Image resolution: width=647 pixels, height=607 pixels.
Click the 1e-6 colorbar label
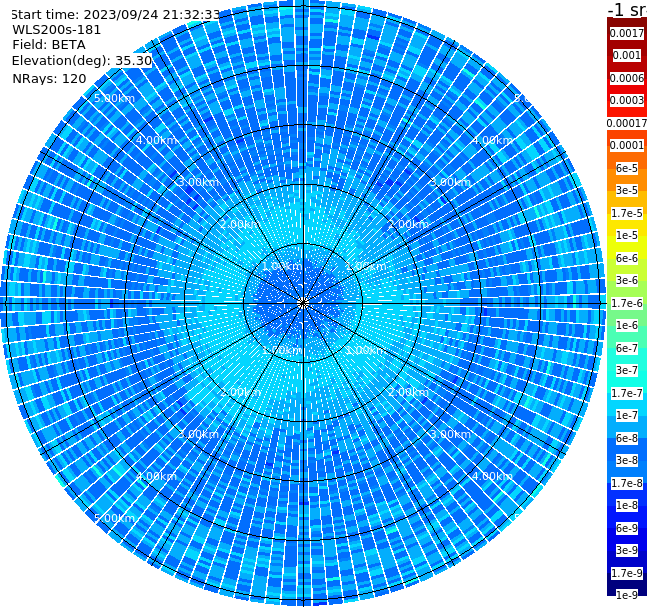click(x=627, y=325)
